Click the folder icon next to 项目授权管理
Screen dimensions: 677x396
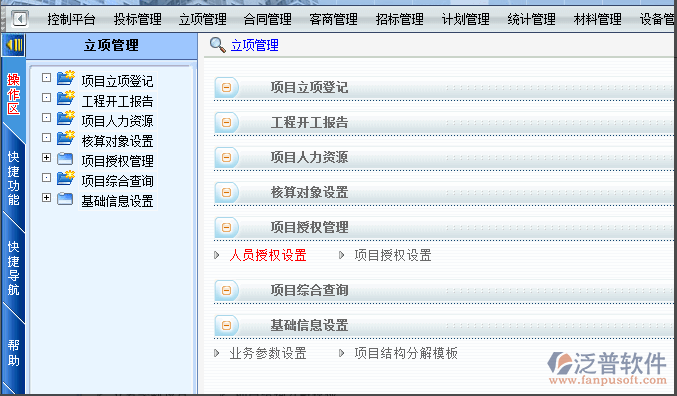[65, 158]
